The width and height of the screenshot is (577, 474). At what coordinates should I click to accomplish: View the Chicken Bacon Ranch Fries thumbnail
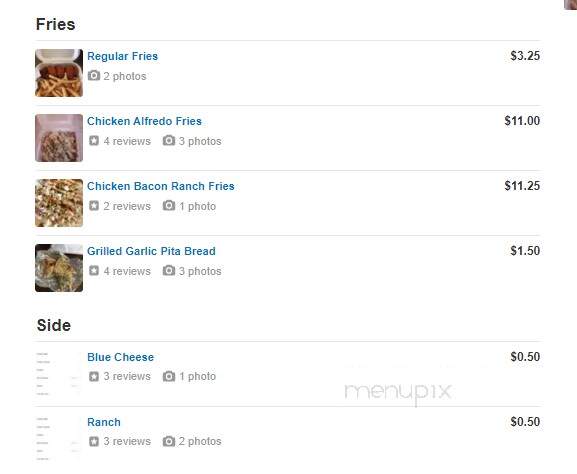[59, 203]
